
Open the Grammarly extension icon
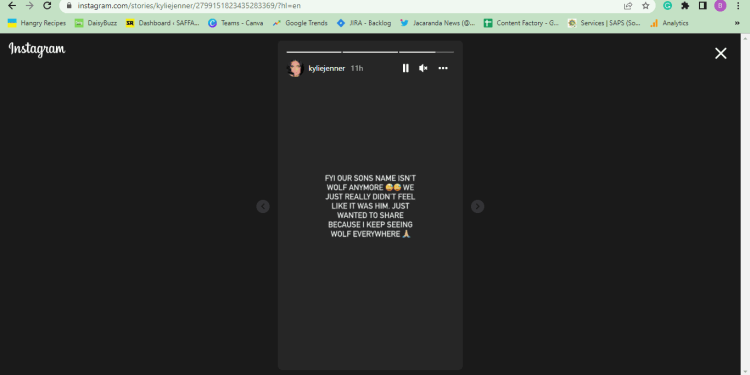click(x=667, y=6)
